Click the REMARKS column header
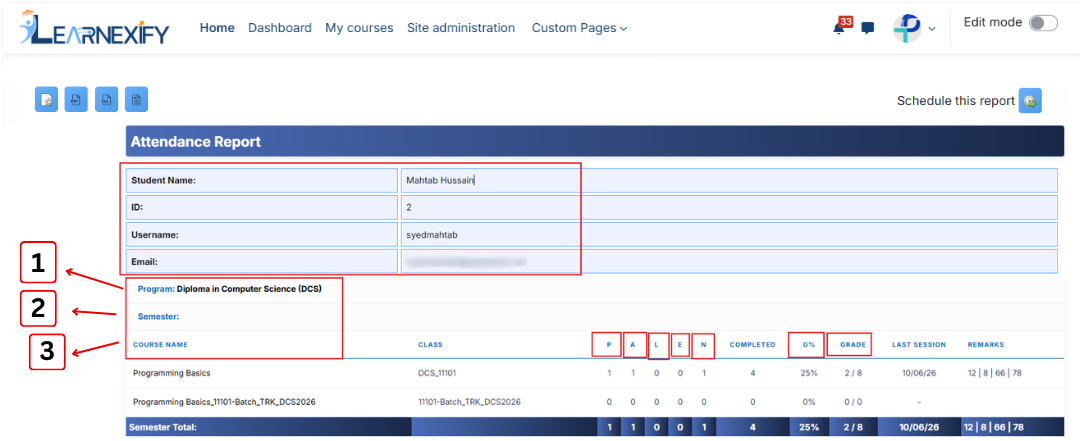The width and height of the screenshot is (1080, 441). pyautogui.click(x=986, y=345)
